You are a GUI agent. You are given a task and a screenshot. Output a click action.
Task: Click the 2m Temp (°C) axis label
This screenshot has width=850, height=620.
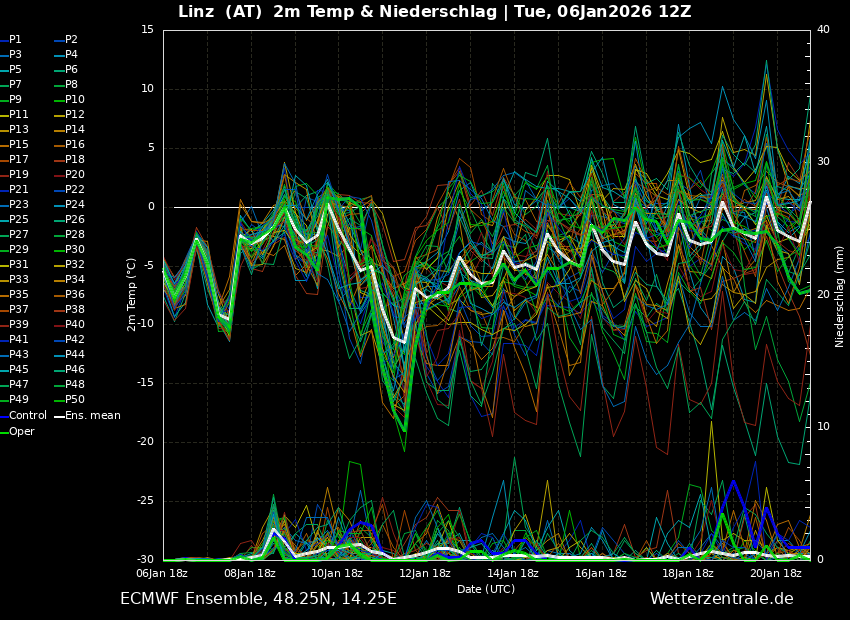[131, 294]
